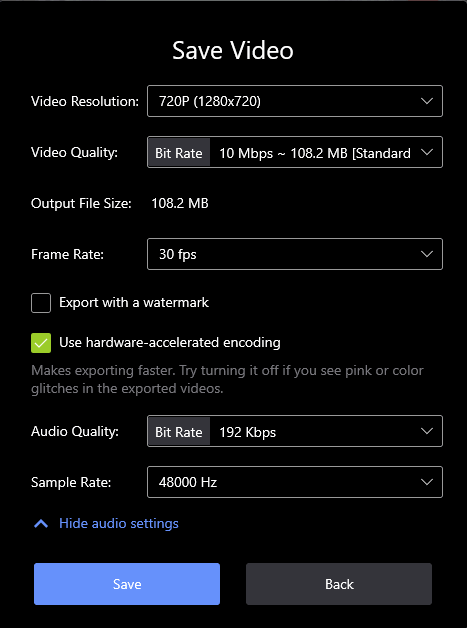This screenshot has height=628, width=467.
Task: Uncheck the hardware-accelerated encoding checkbox
Action: coord(41,343)
